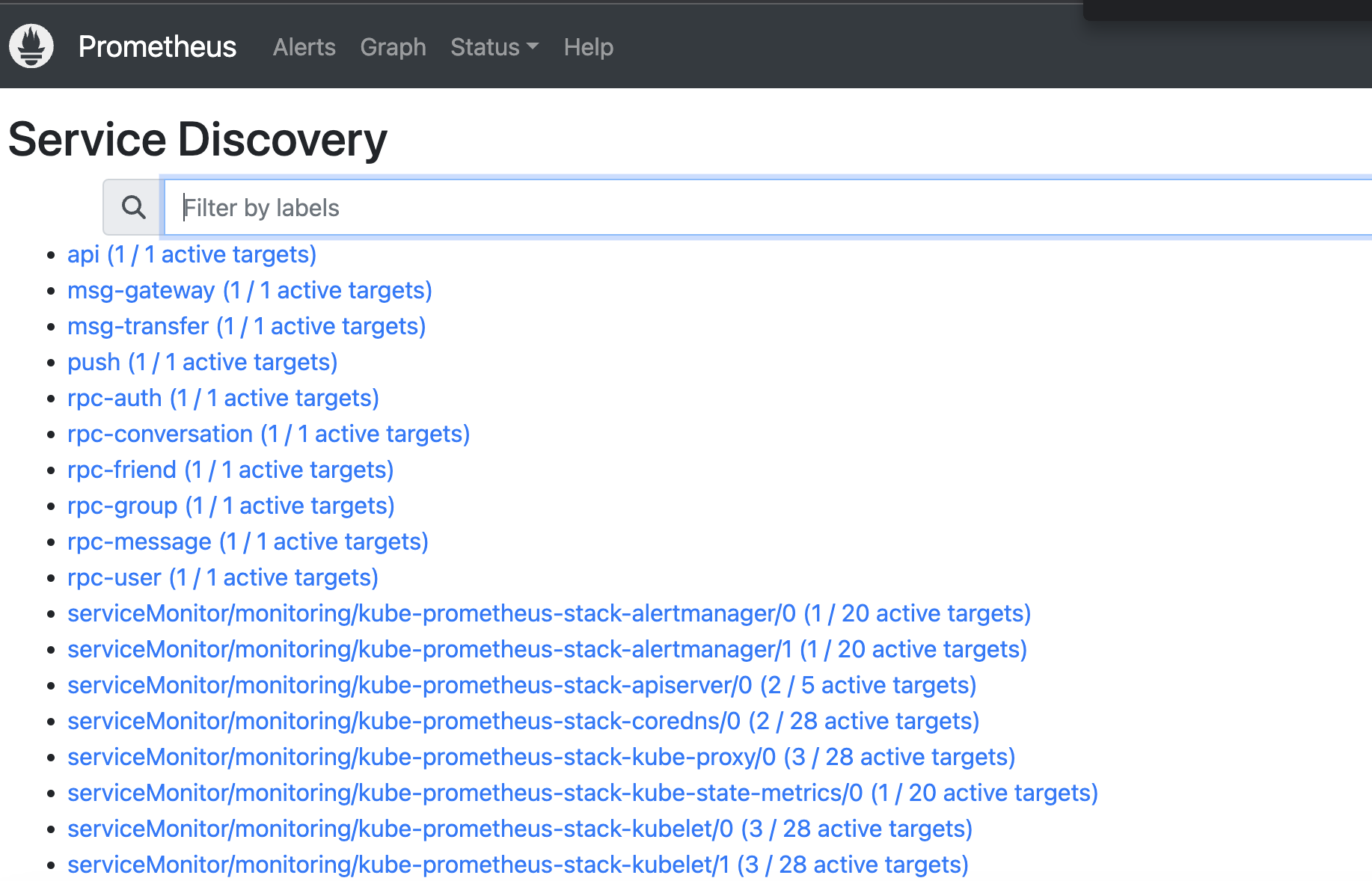Open kube-prometheus-stack-coredns/0 link
Viewport: 1372px width, 881px height.
524,721
